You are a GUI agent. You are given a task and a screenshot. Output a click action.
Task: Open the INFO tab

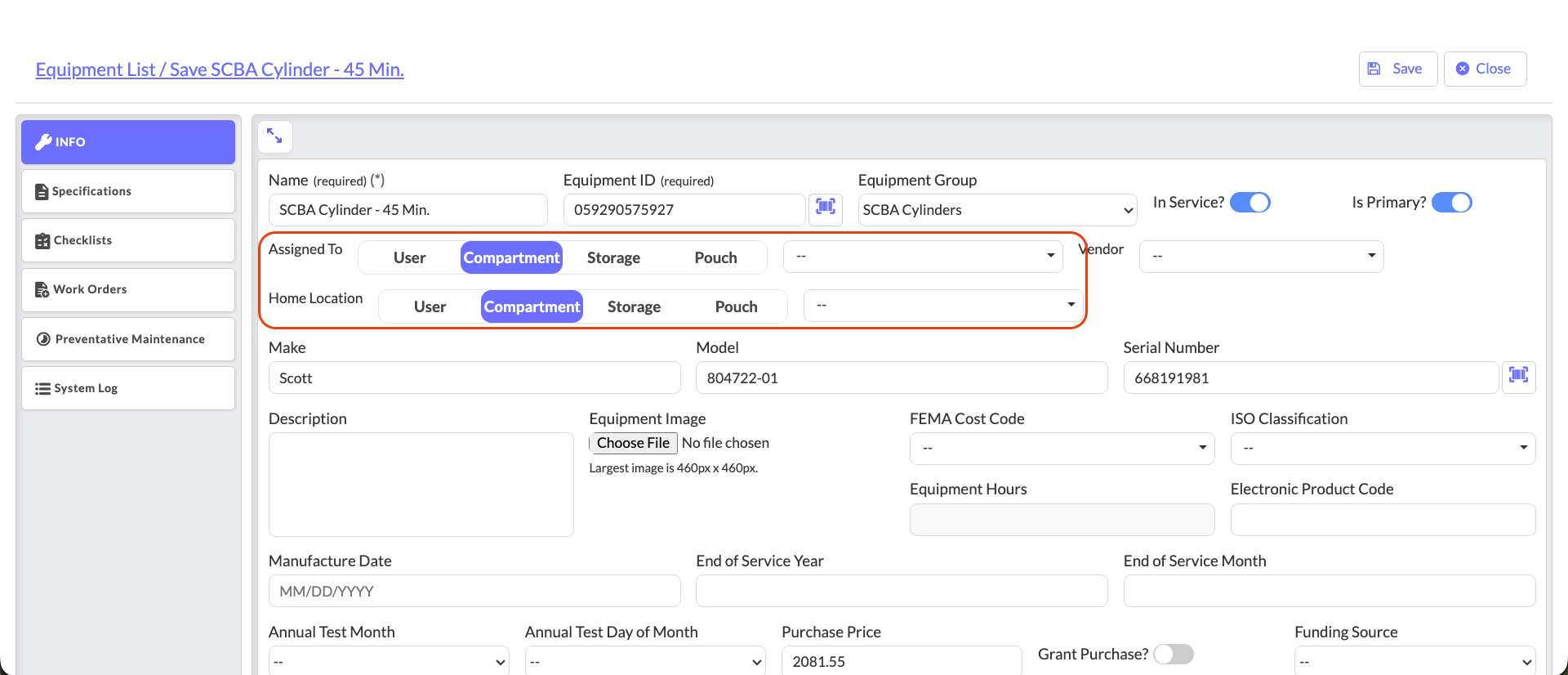tap(128, 142)
